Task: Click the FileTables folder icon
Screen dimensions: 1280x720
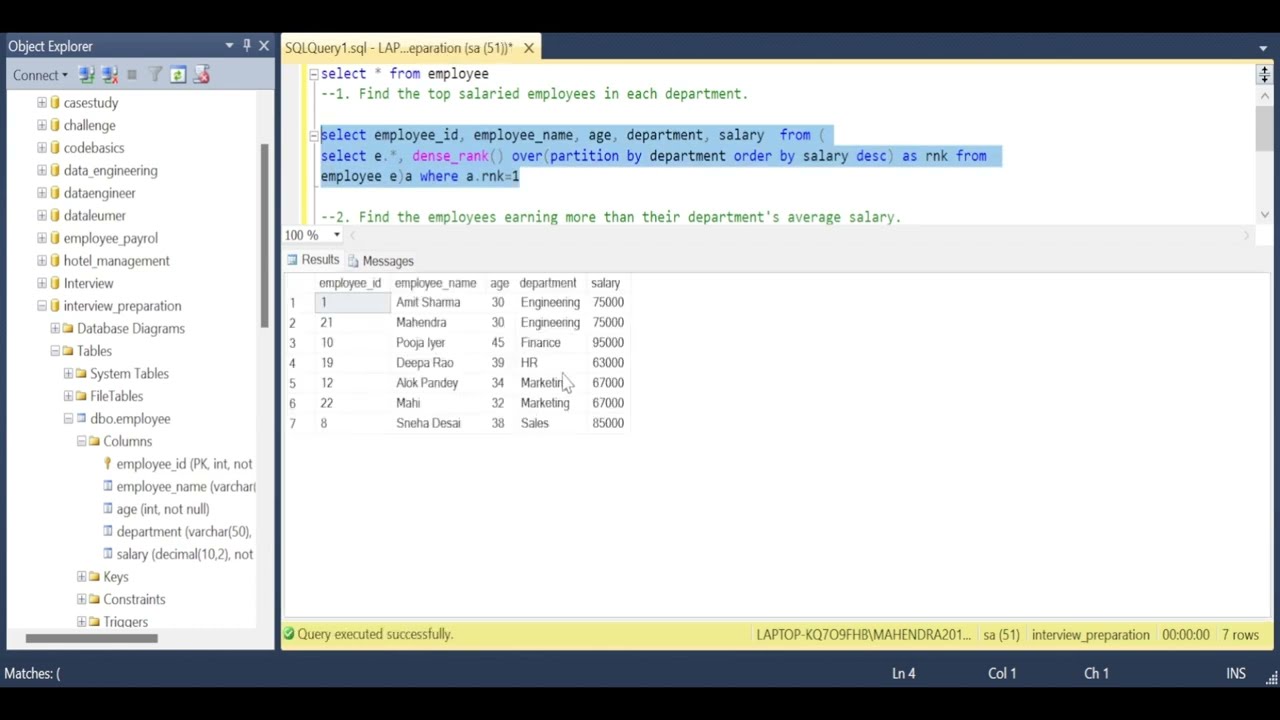Action: 80,396
